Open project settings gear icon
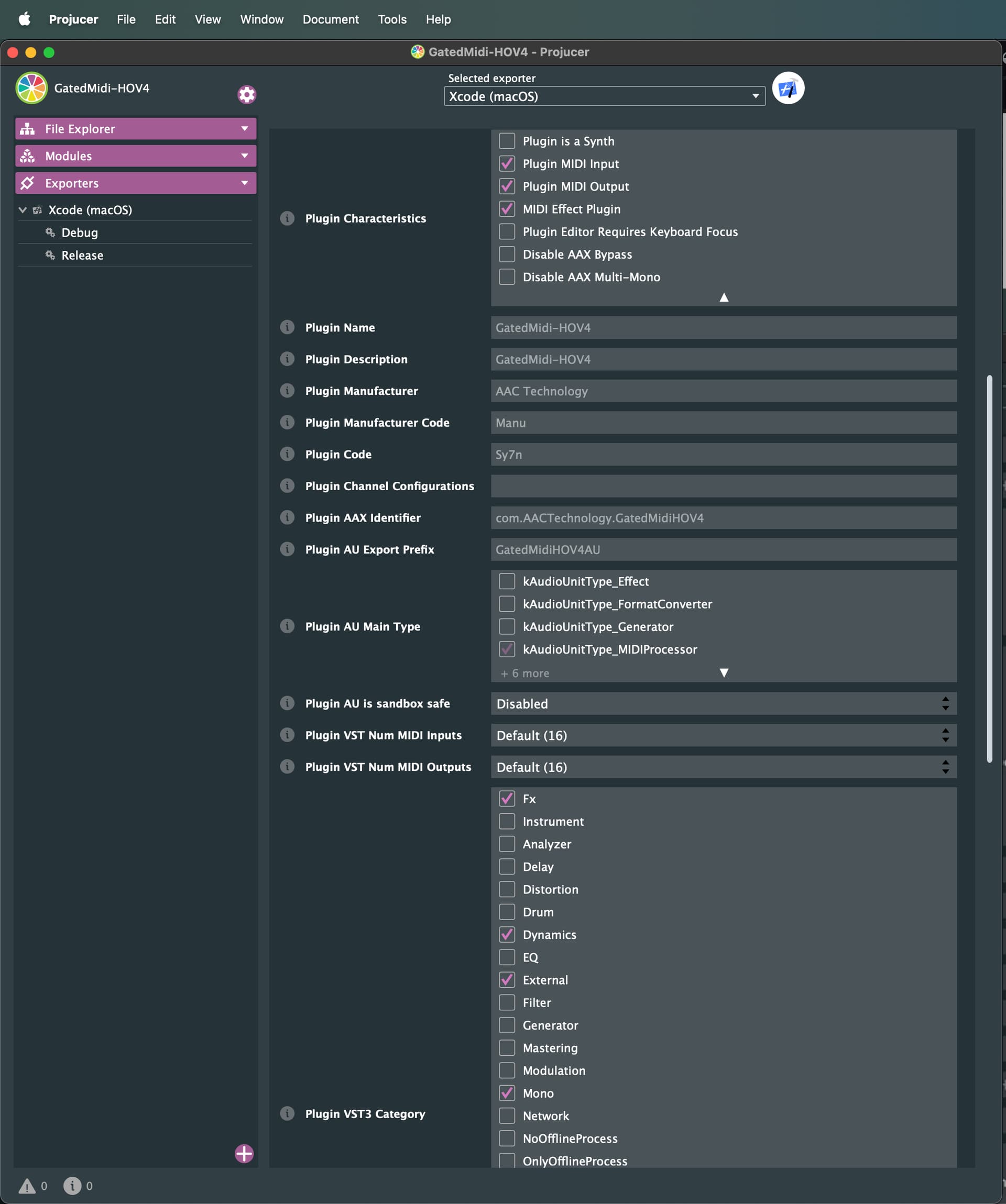This screenshot has width=1006, height=1204. tap(247, 95)
